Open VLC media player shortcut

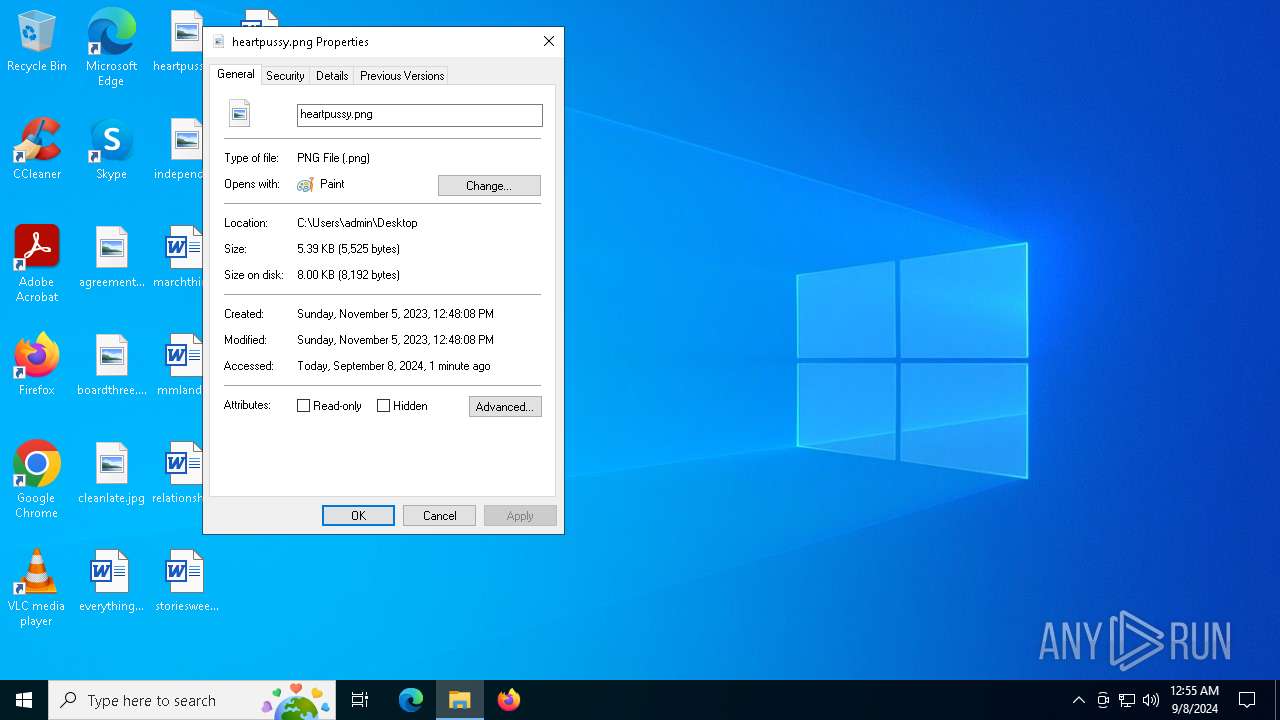[x=37, y=587]
